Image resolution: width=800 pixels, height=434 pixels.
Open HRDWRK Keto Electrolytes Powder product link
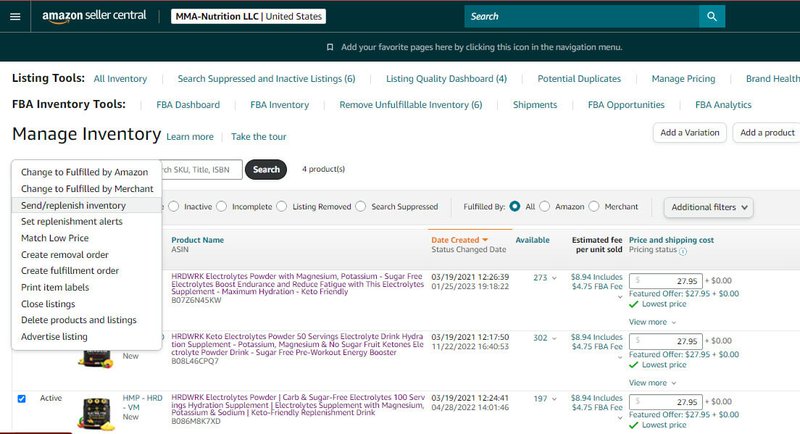coord(297,344)
